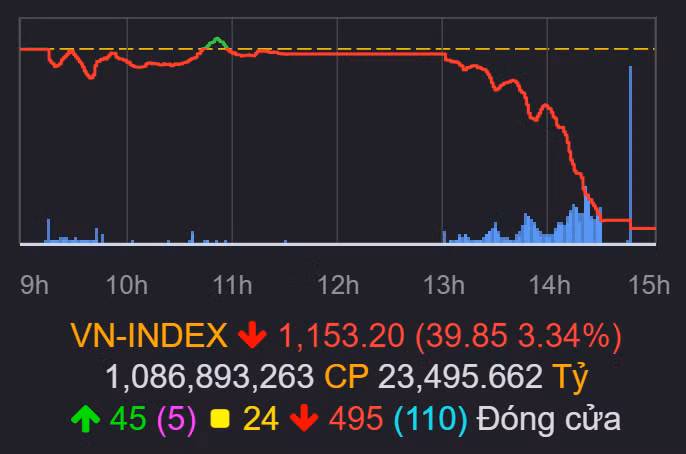Click the 15h time axis label
This screenshot has height=454, width=686.
[x=649, y=285]
